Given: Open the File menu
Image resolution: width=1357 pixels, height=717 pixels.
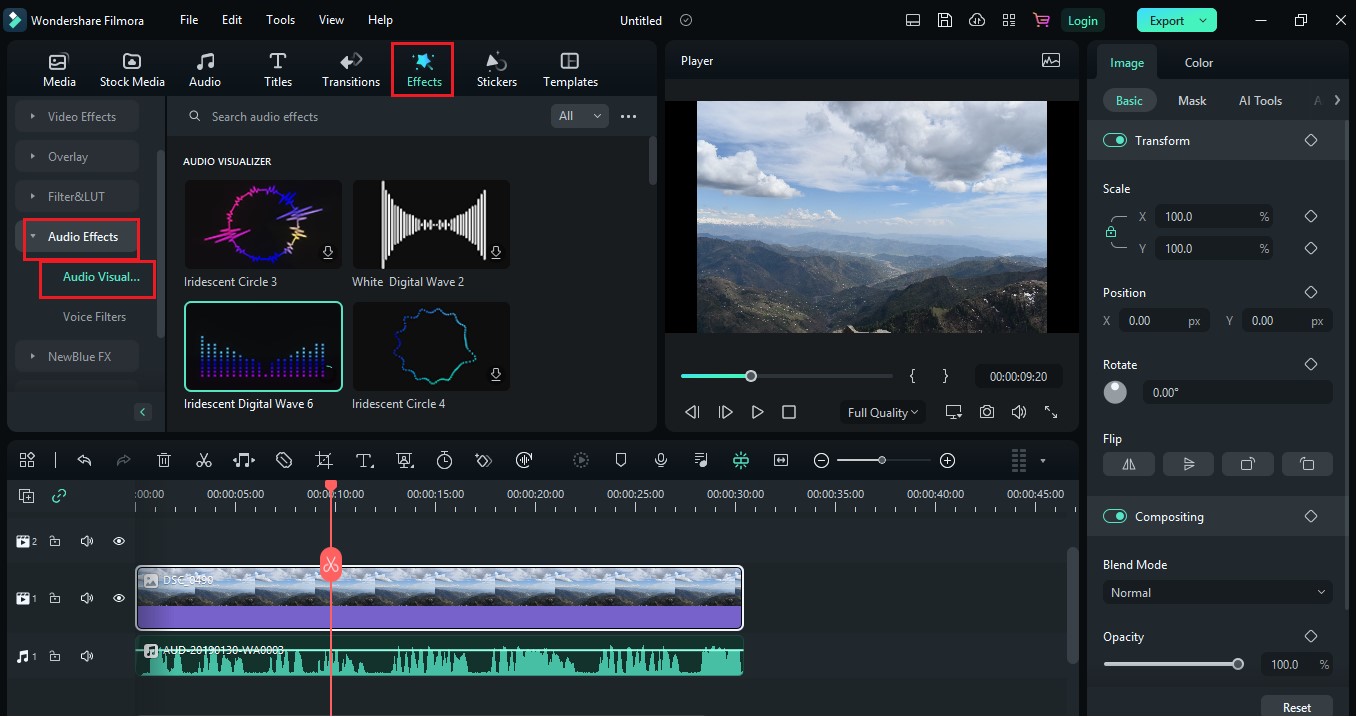Looking at the screenshot, I should pyautogui.click(x=189, y=20).
